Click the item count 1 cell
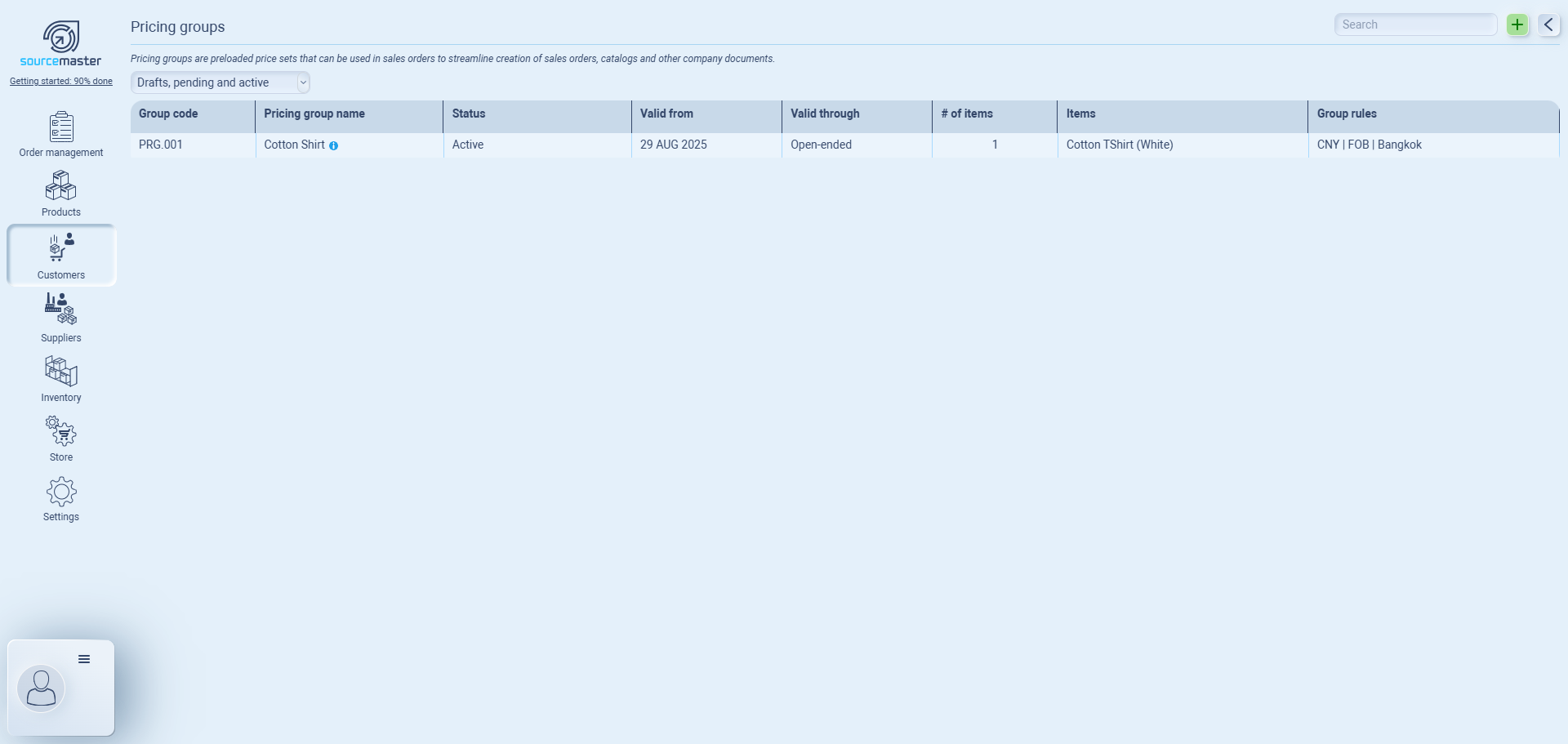 [995, 145]
